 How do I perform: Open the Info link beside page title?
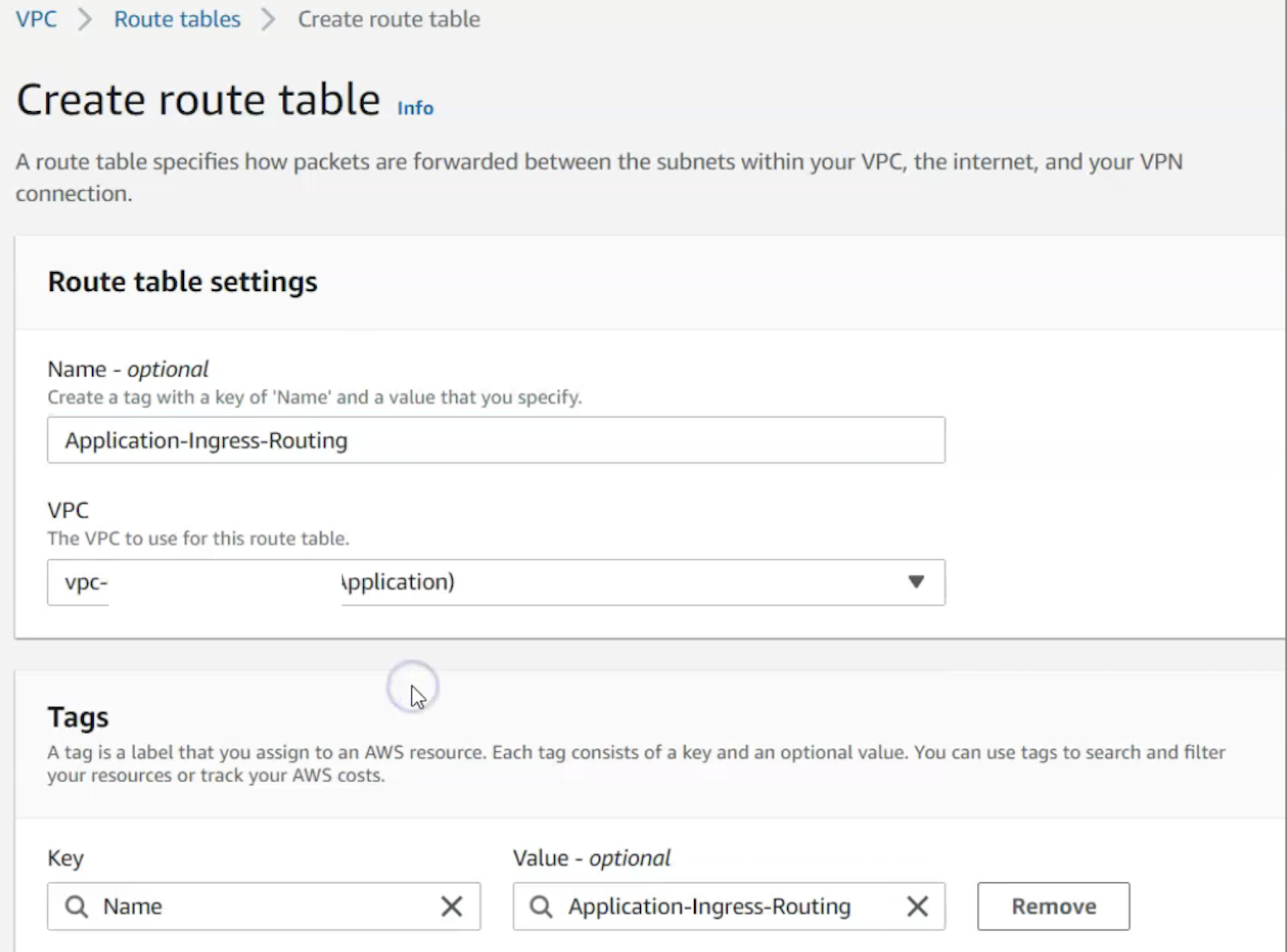click(415, 108)
